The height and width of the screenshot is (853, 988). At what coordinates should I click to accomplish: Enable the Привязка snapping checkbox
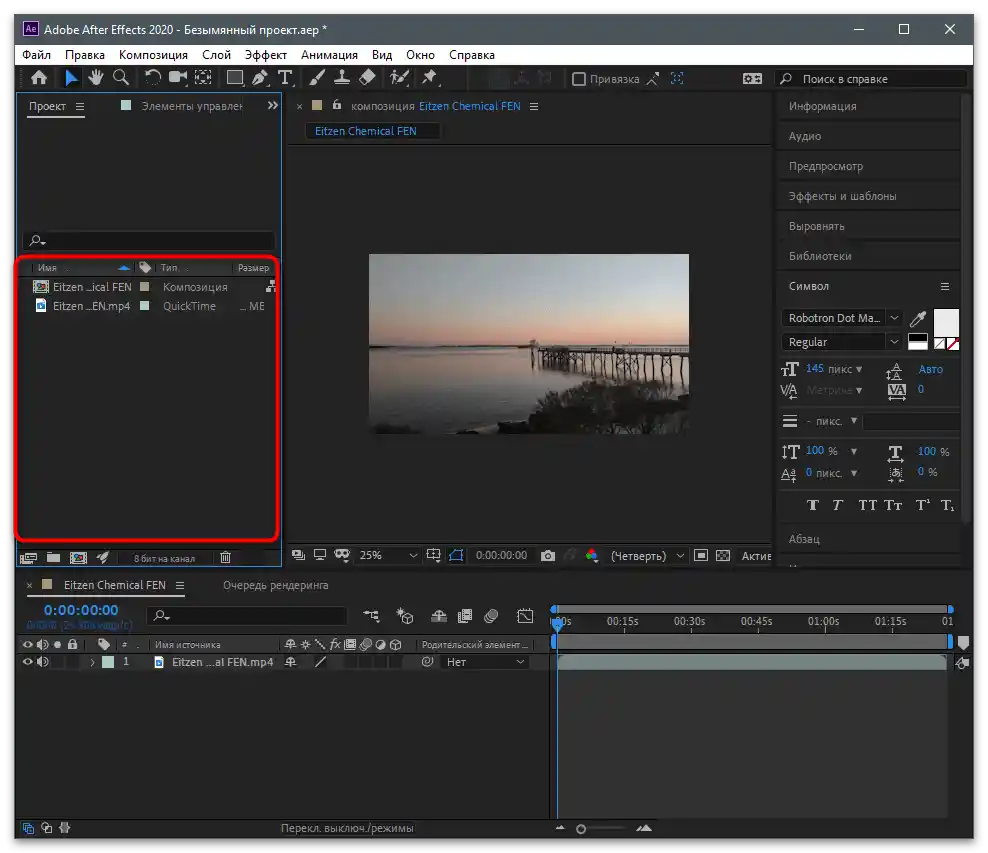(578, 79)
